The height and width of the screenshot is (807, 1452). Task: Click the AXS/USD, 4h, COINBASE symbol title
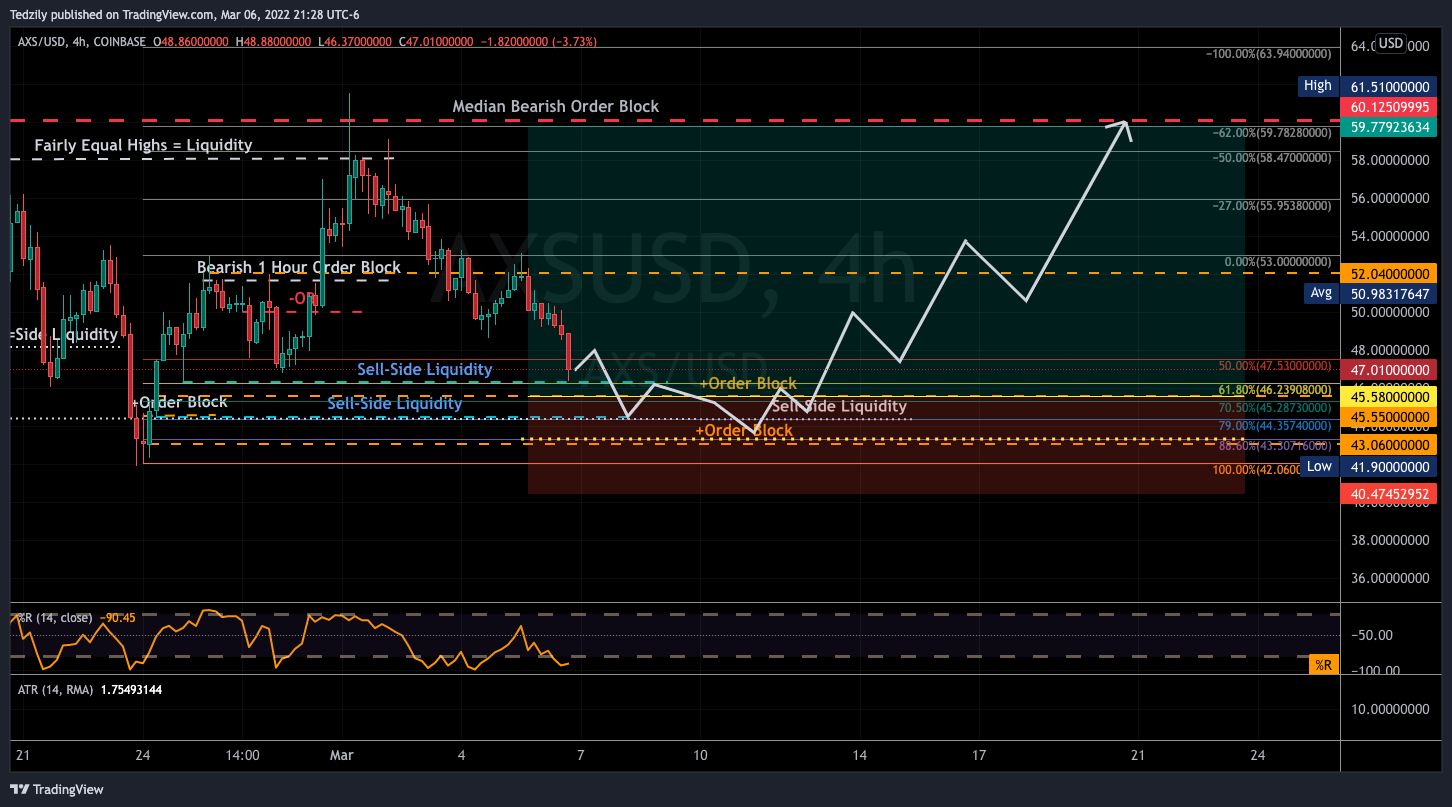pos(82,42)
